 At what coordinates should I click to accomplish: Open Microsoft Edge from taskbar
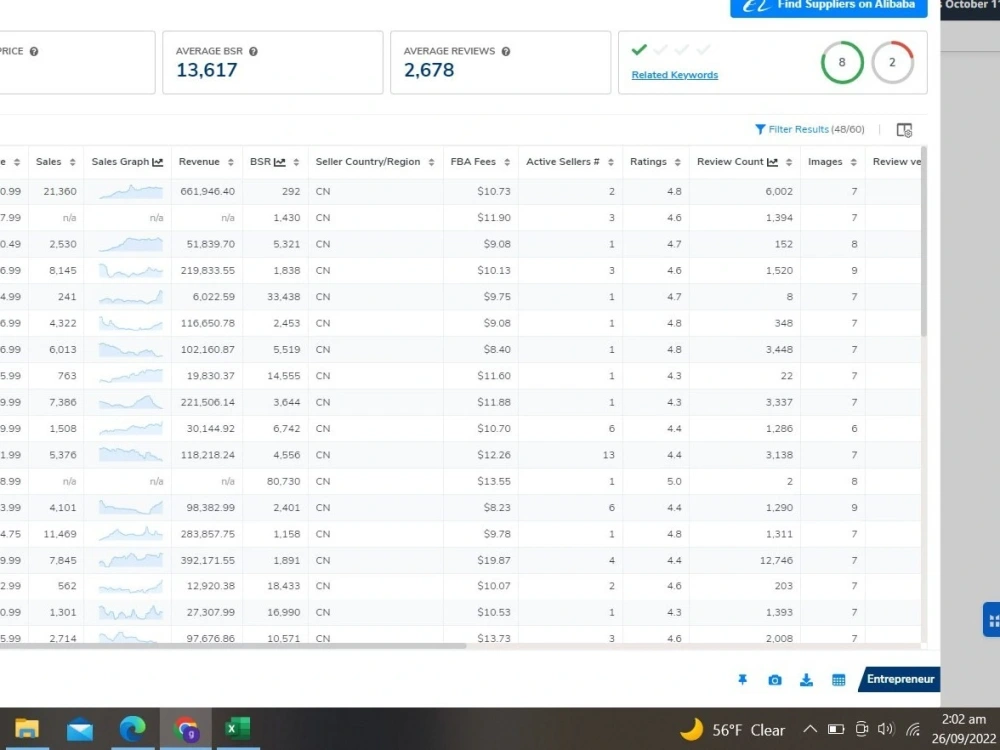[132, 728]
